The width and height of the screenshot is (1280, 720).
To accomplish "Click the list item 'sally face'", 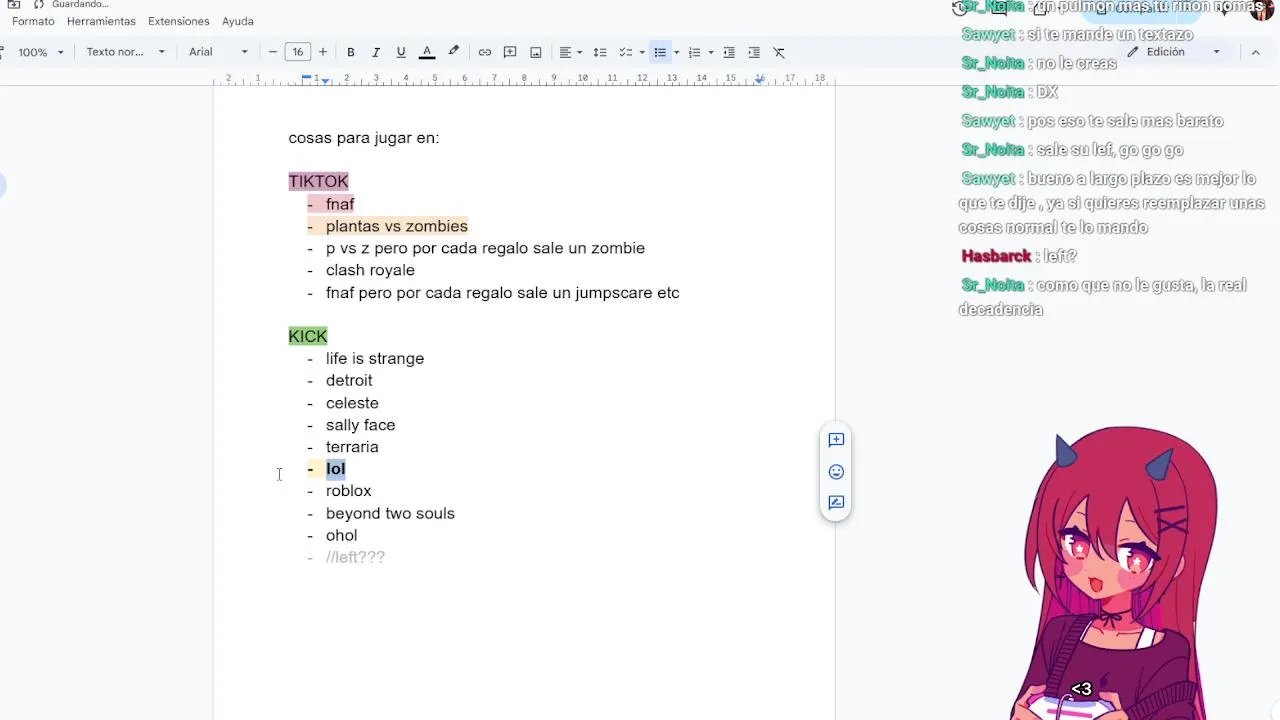I will pos(360,425).
